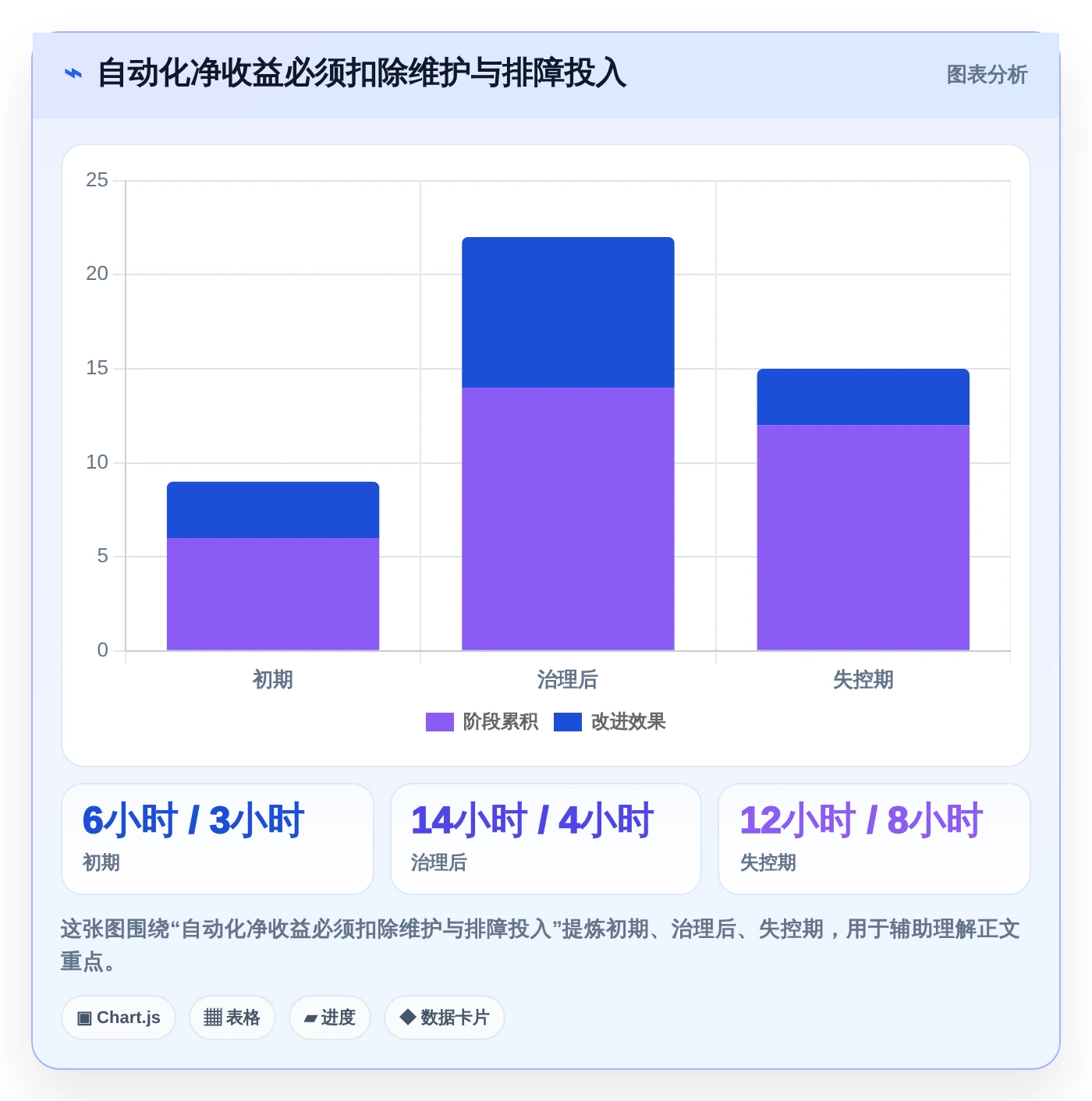Click the y-axis value 10

tap(97, 462)
